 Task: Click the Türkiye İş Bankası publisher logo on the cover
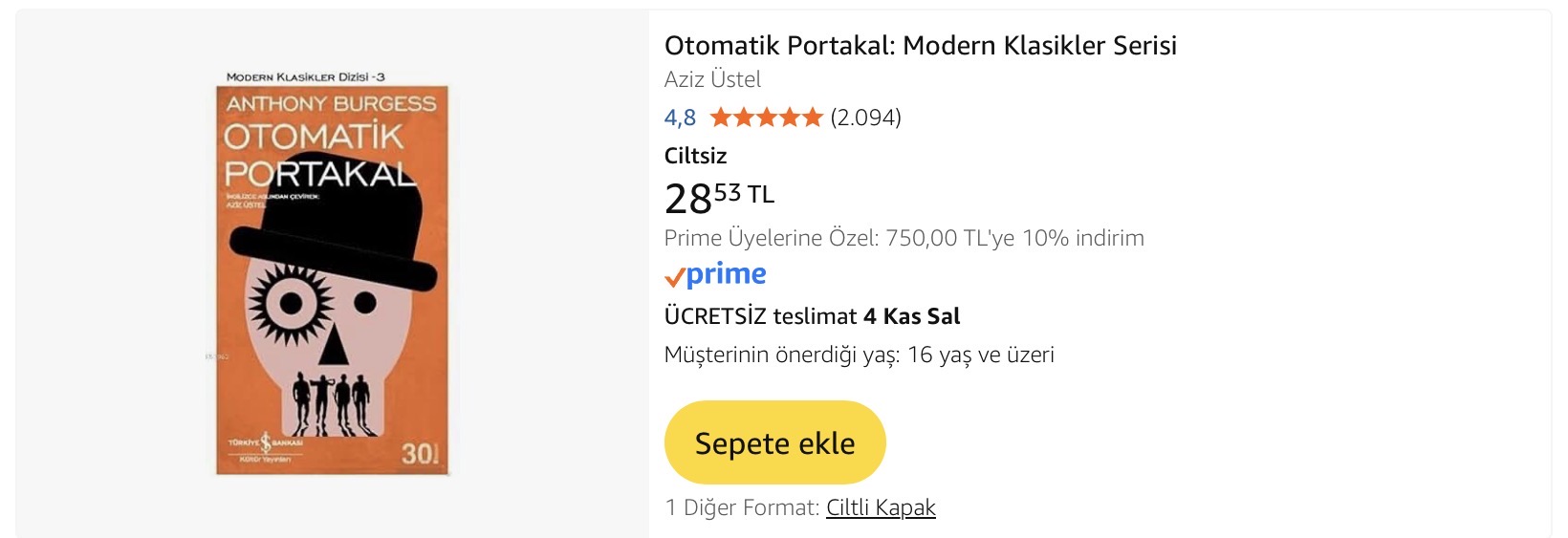pos(265,447)
